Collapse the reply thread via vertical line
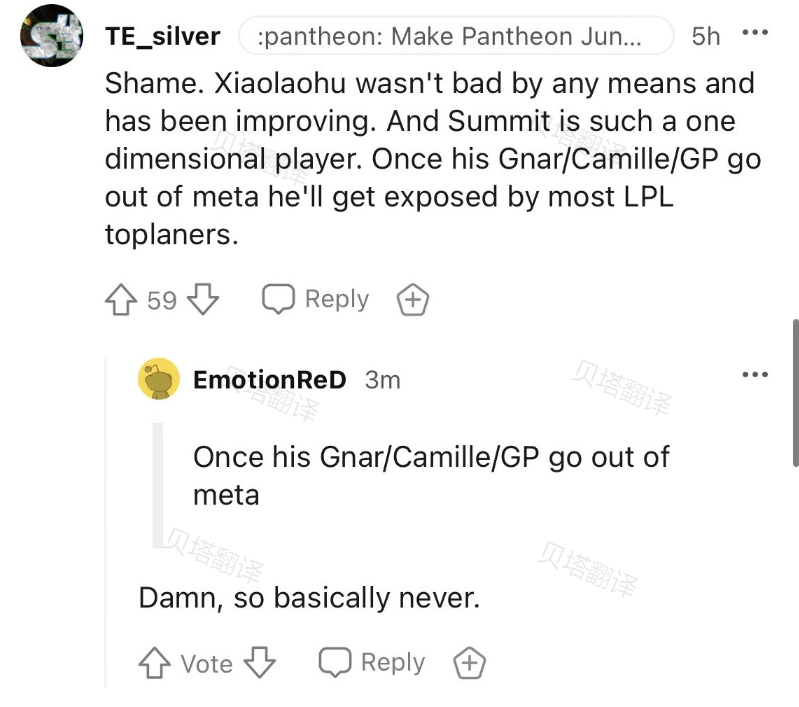This screenshot has width=799, height=707. coord(105,522)
